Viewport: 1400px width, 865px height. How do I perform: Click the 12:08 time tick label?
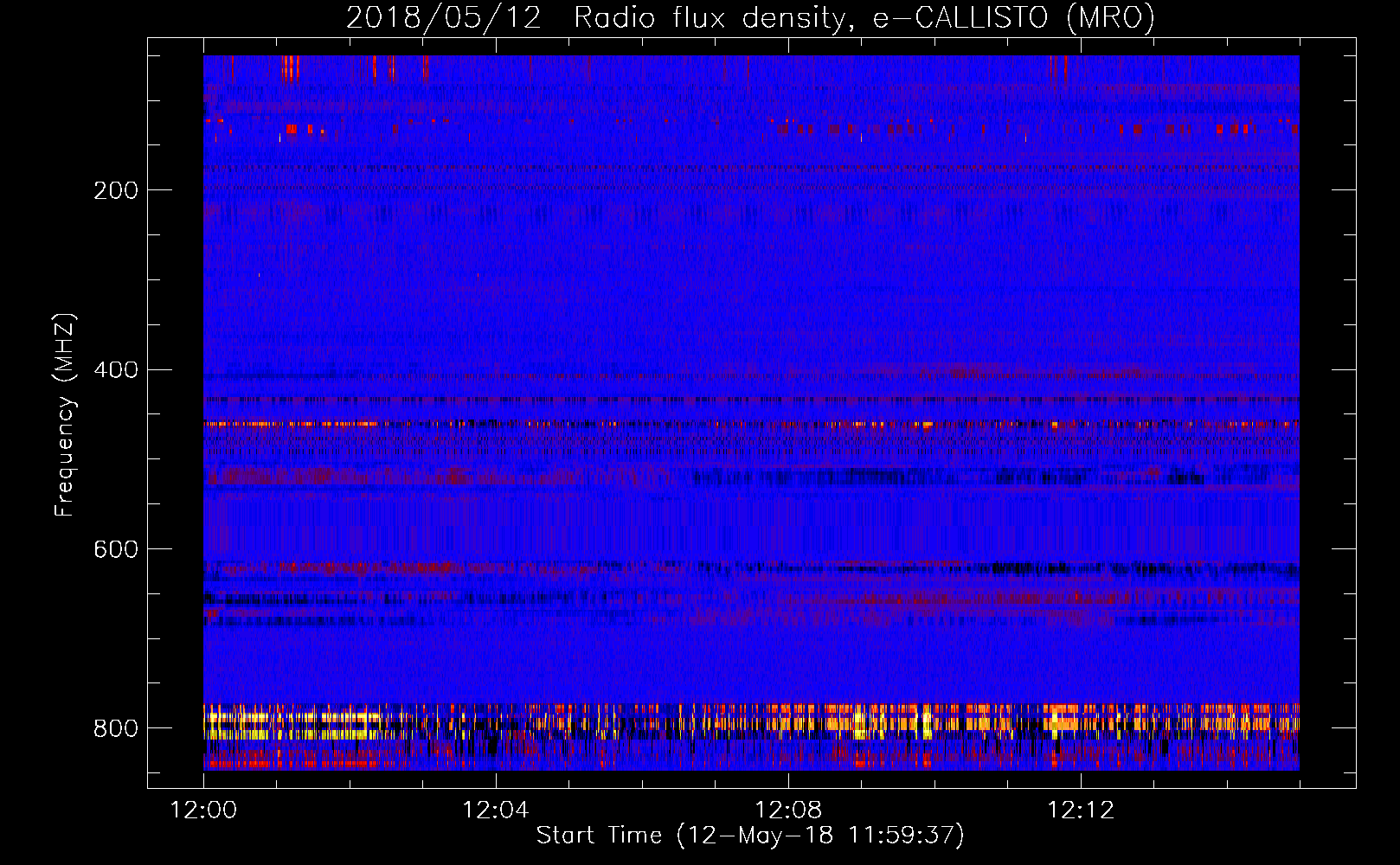click(788, 811)
